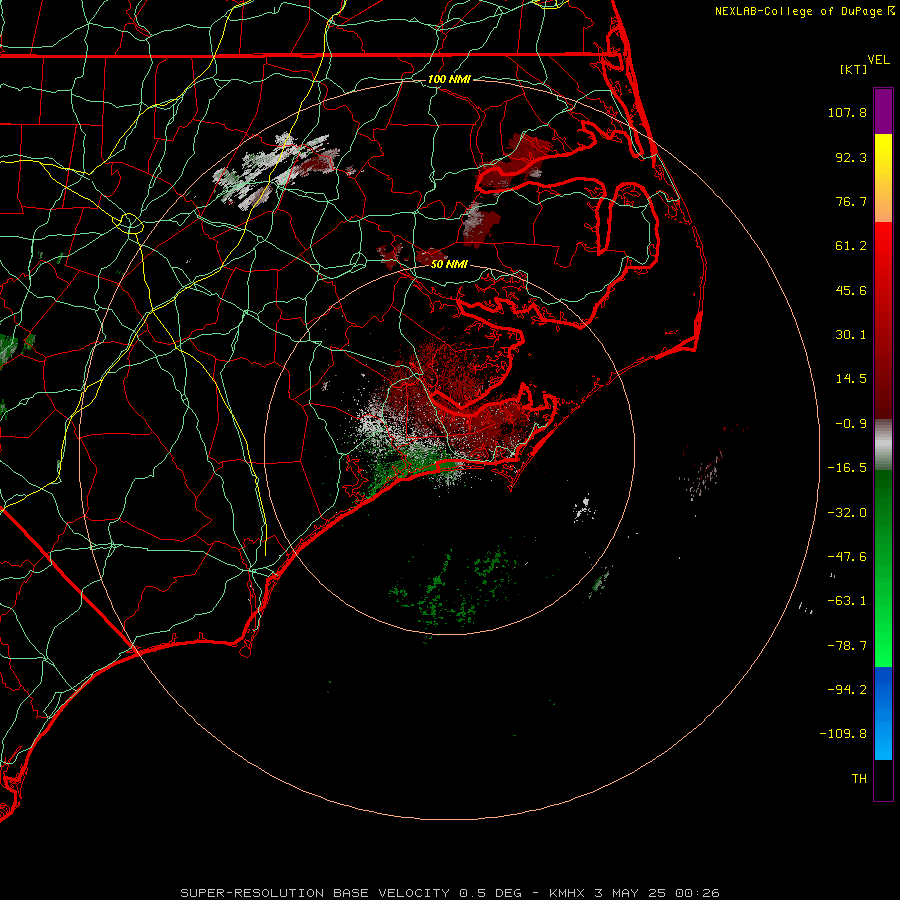This screenshot has width=900, height=900.
Task: Select the -16.5 legend value
Action: pos(847,468)
